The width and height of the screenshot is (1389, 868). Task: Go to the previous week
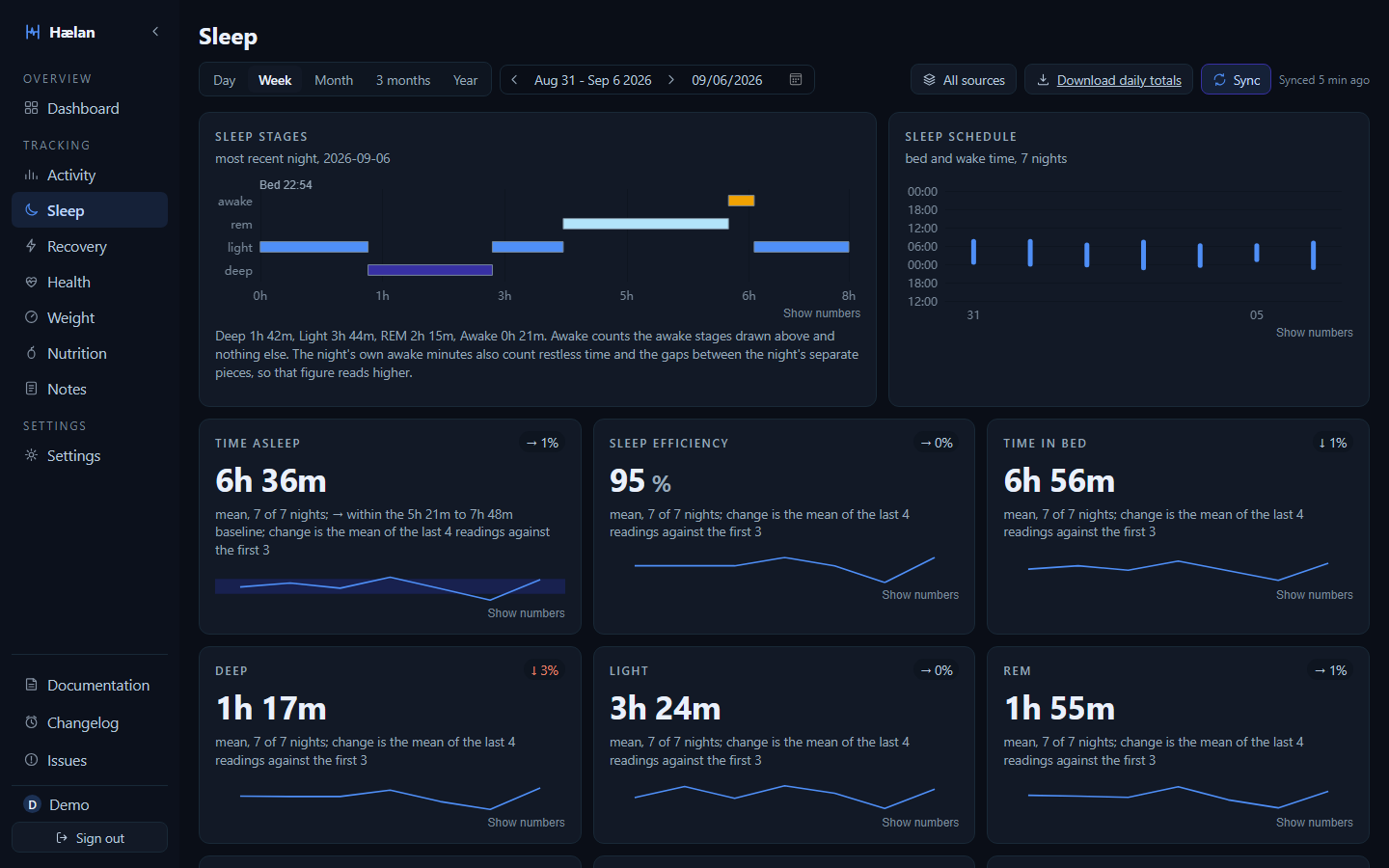pyautogui.click(x=514, y=80)
